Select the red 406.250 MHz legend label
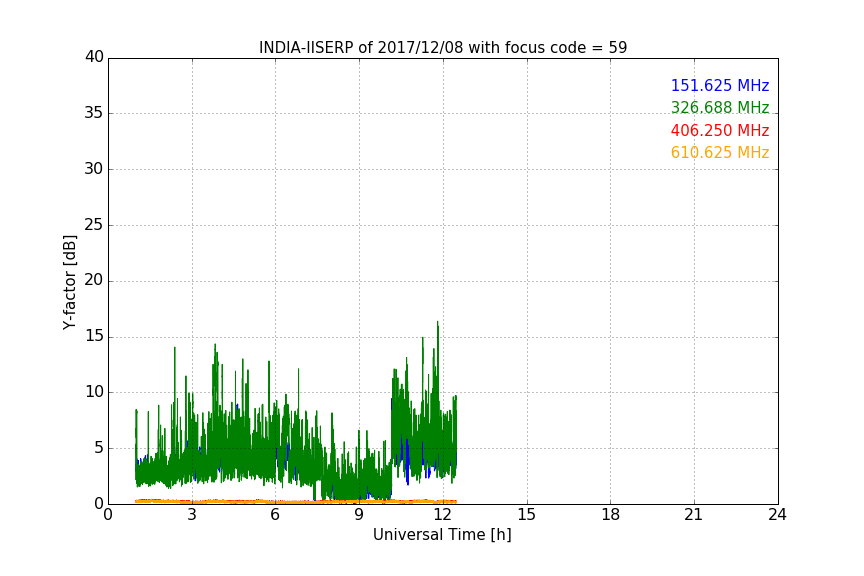Screen dimensions: 864x576 click(720, 130)
